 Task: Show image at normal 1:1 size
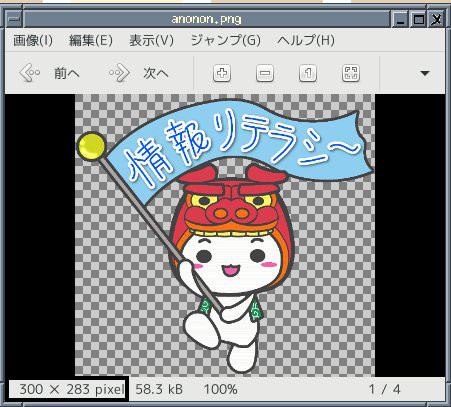308,73
